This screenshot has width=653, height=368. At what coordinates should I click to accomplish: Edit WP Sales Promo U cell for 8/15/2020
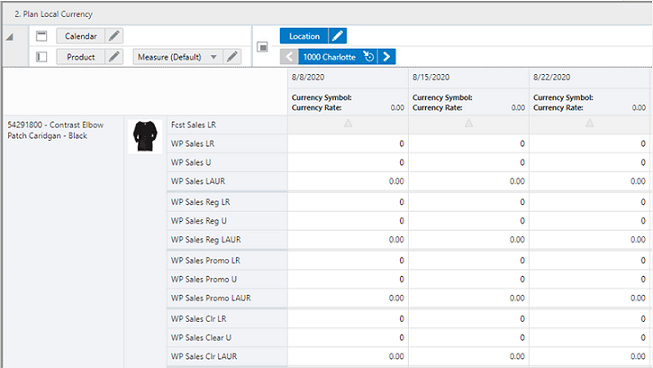click(469, 279)
